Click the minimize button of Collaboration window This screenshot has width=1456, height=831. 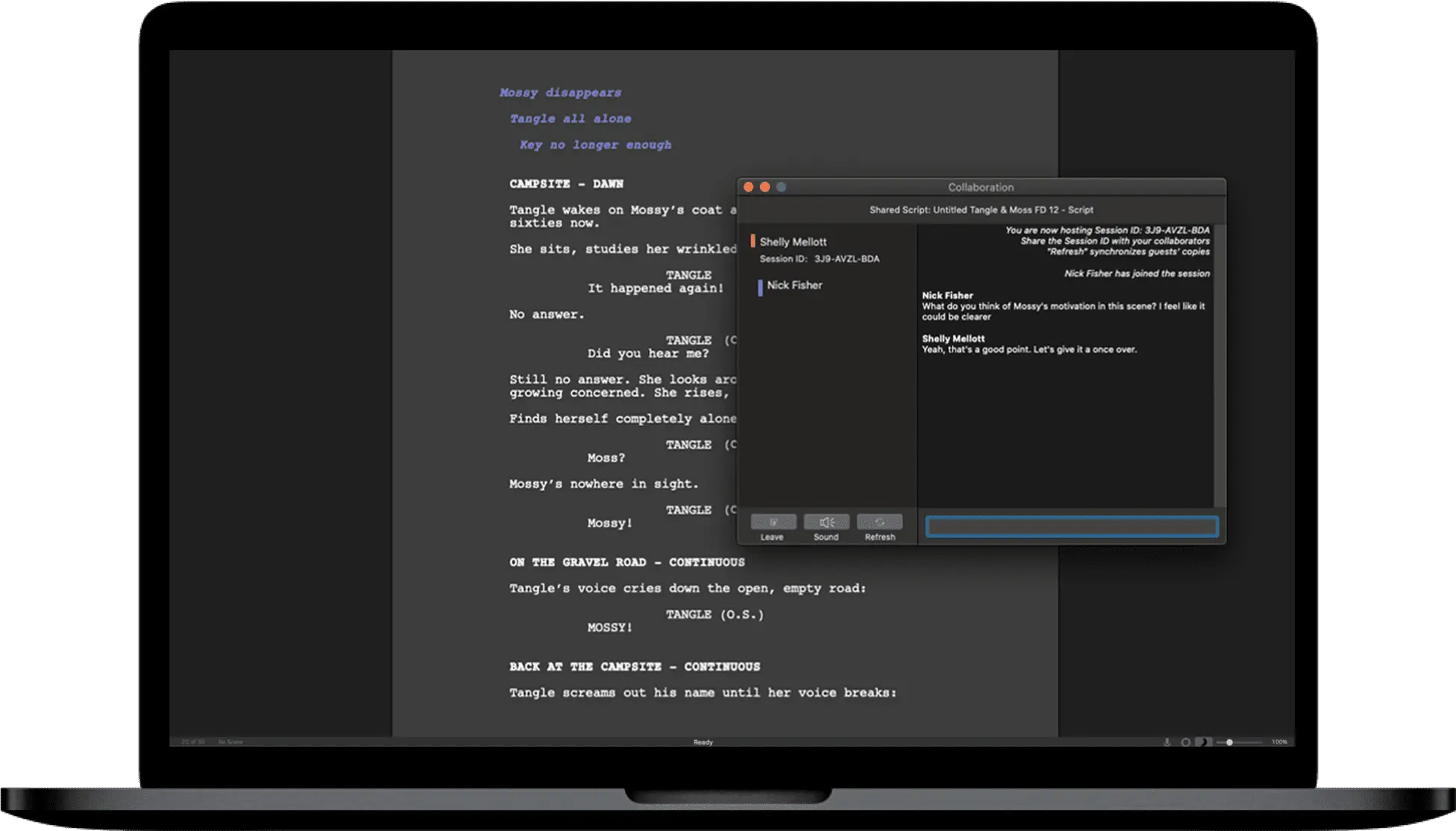[765, 187]
